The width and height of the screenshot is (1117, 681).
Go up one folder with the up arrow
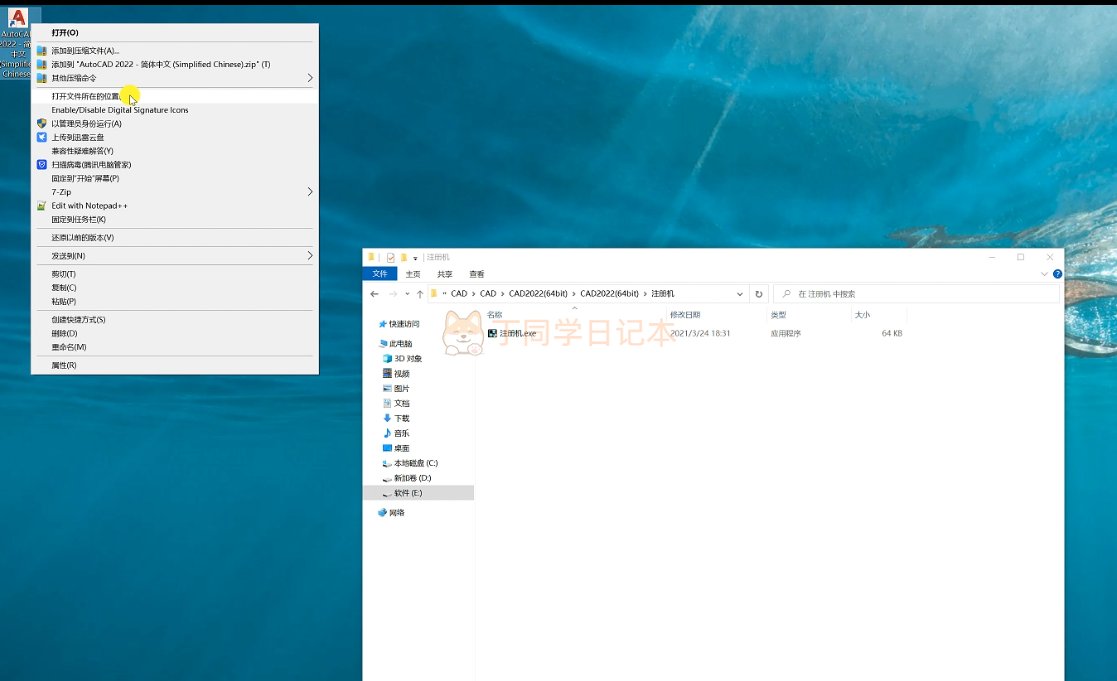click(420, 294)
